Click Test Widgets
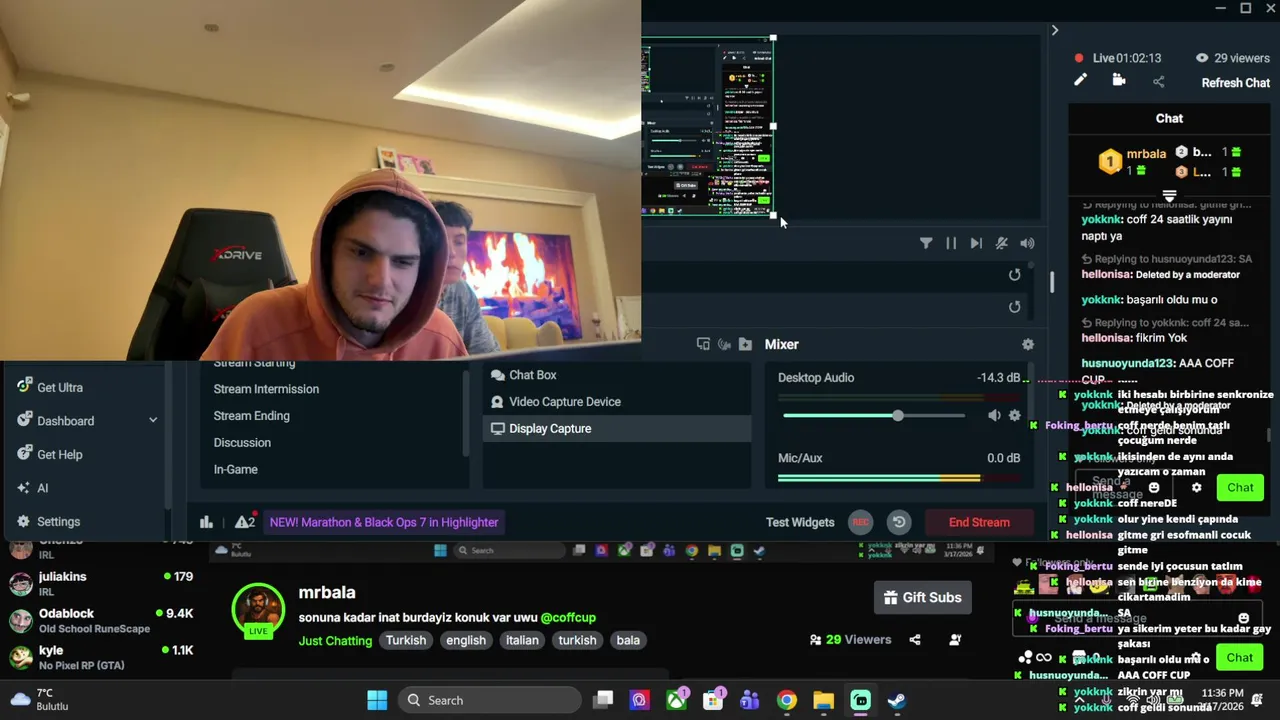Screen dimensions: 1280x720 tap(800, 522)
